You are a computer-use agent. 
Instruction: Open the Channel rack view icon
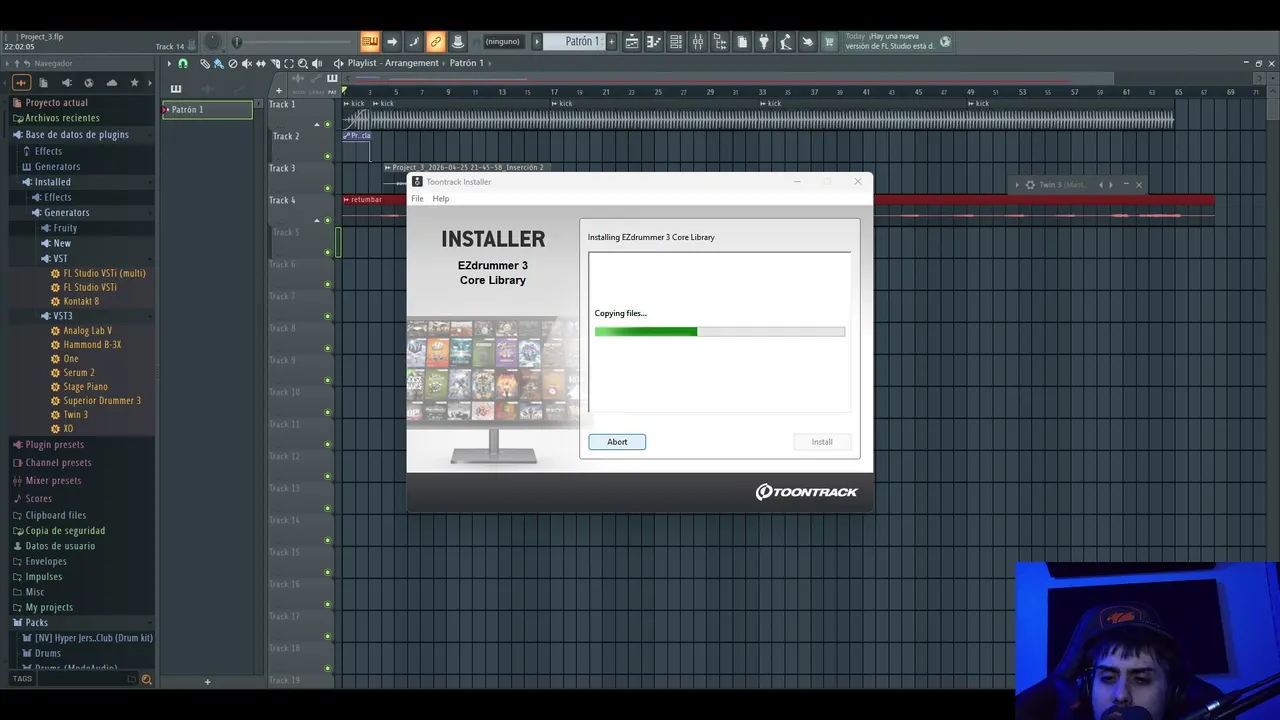(675, 42)
